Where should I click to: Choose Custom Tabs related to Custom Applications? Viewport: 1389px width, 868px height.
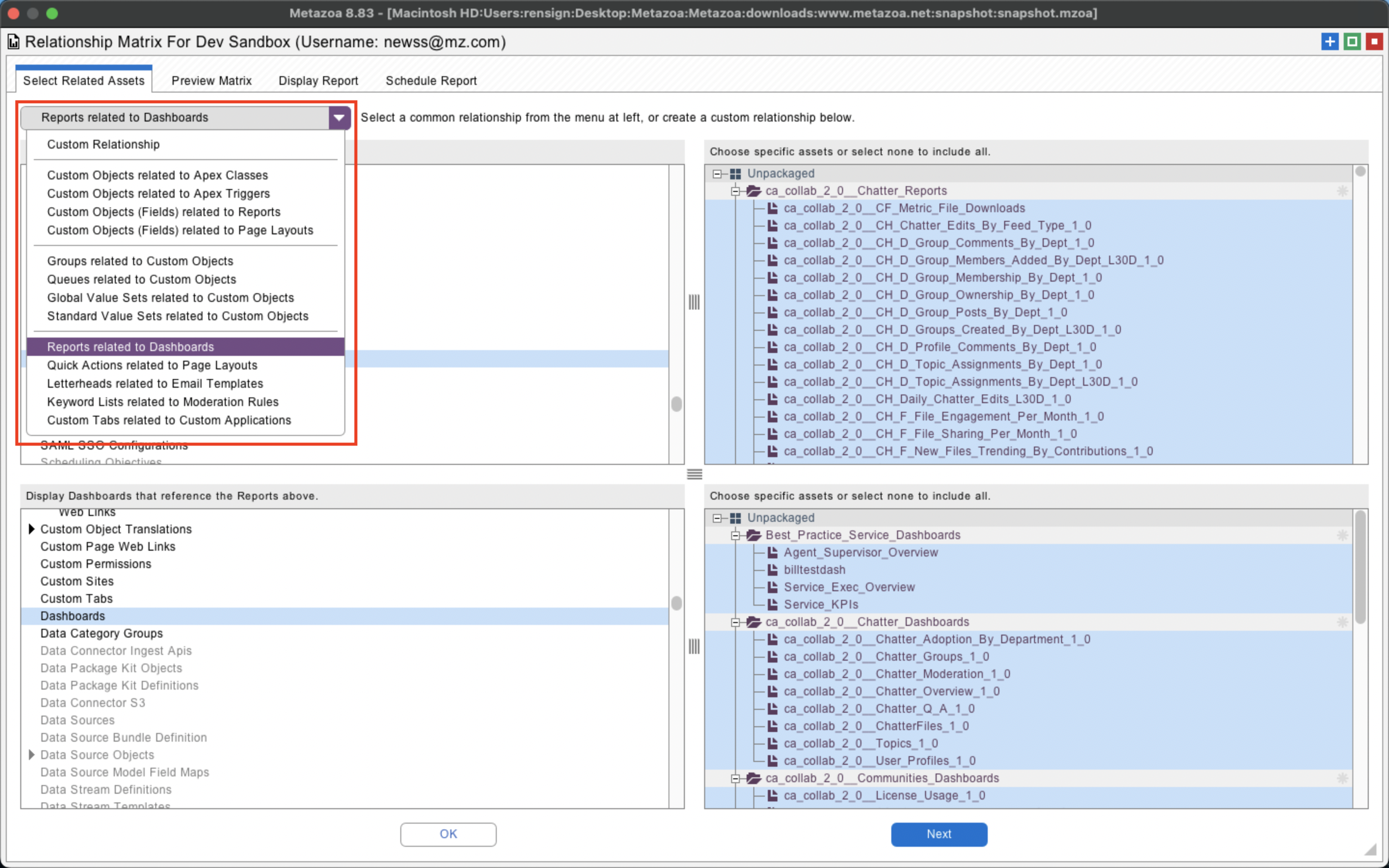(185, 421)
